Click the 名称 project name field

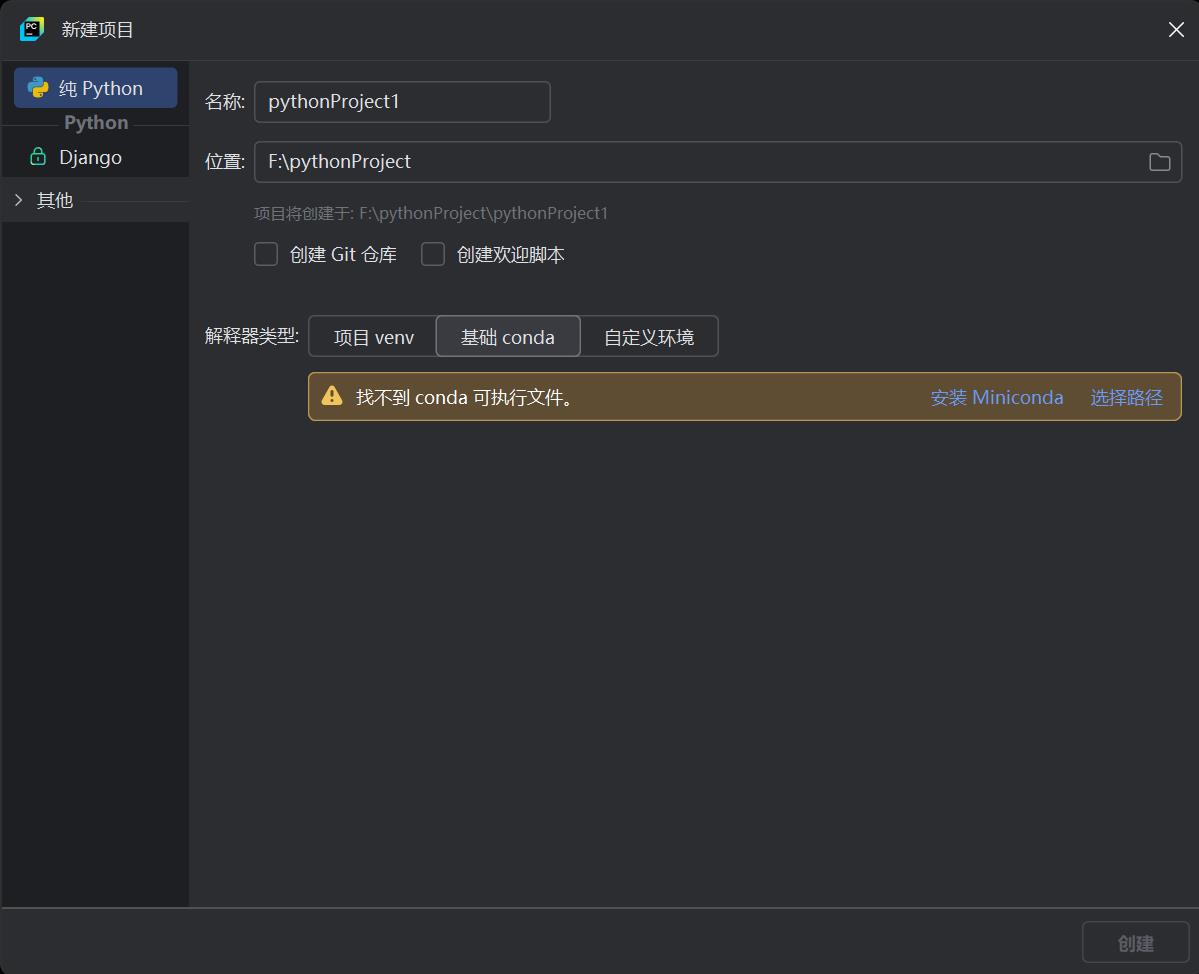pos(402,102)
